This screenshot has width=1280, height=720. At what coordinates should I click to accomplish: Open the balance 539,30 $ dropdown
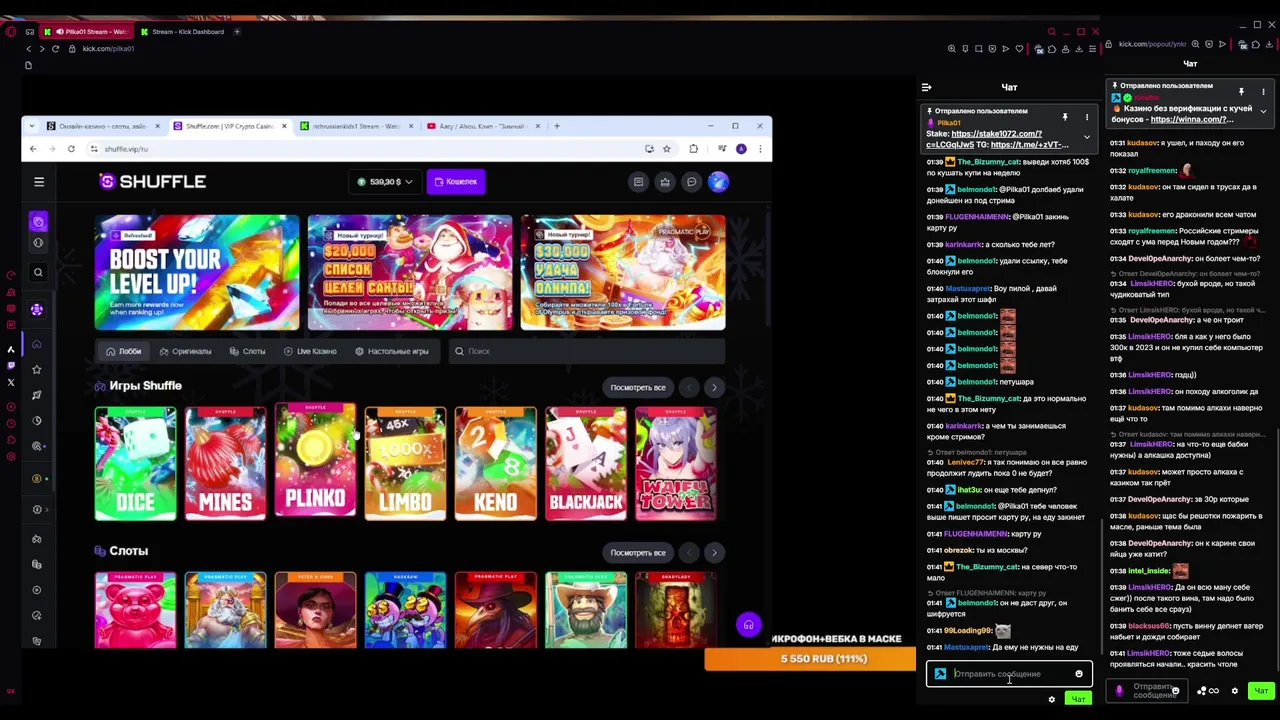(x=386, y=182)
